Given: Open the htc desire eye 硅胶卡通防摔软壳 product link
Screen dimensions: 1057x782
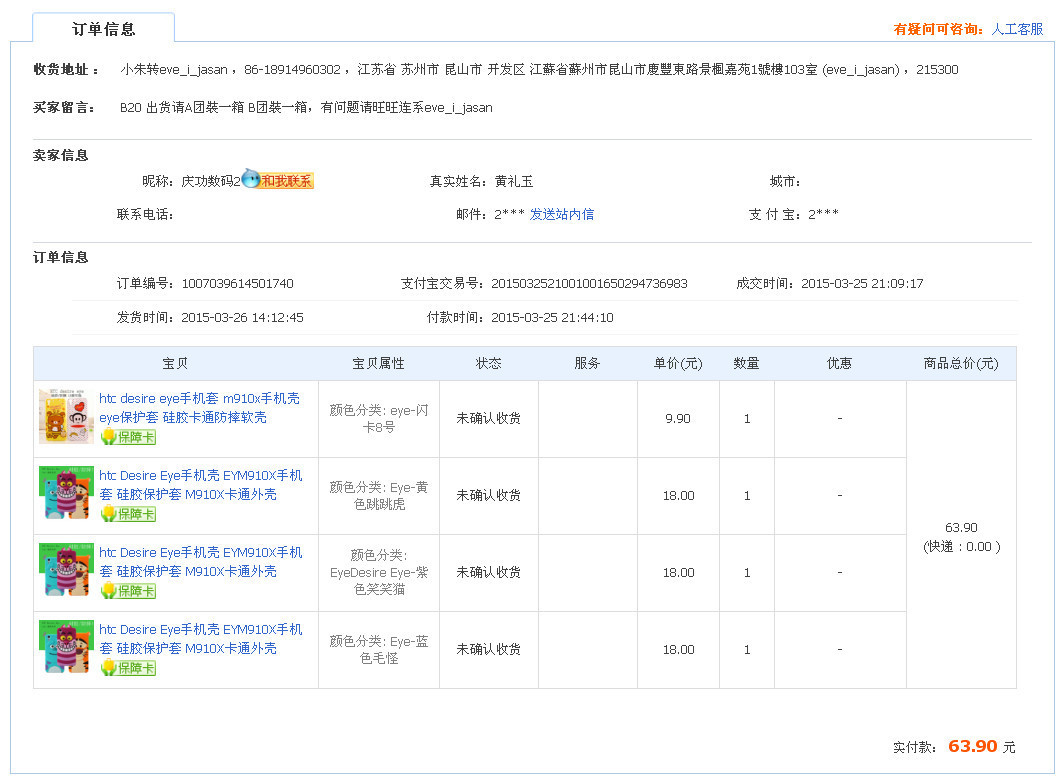Looking at the screenshot, I should tap(198, 407).
